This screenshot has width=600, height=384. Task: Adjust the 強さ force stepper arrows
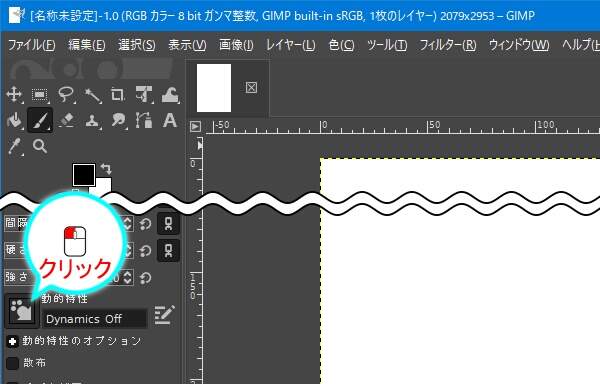pyautogui.click(x=127, y=277)
